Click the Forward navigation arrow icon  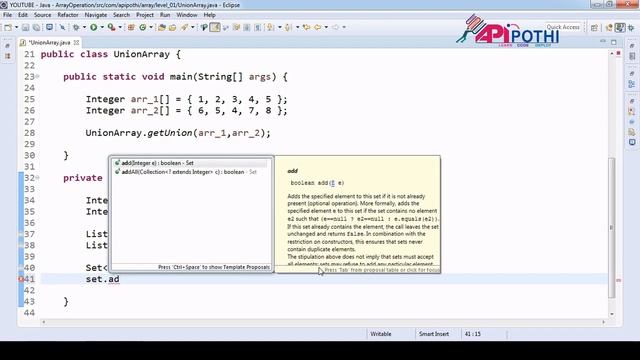(335, 27)
